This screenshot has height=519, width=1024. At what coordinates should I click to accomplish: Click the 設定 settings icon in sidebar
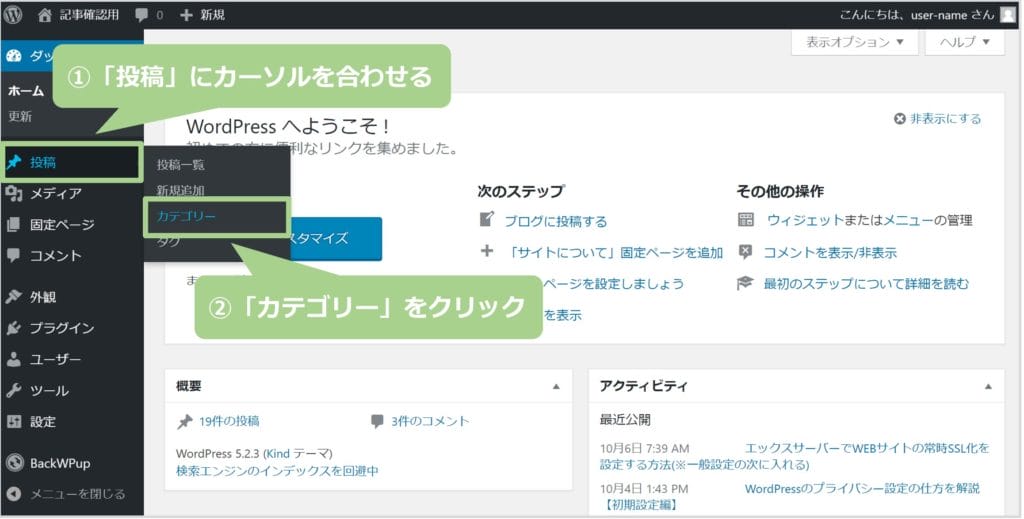coord(14,422)
